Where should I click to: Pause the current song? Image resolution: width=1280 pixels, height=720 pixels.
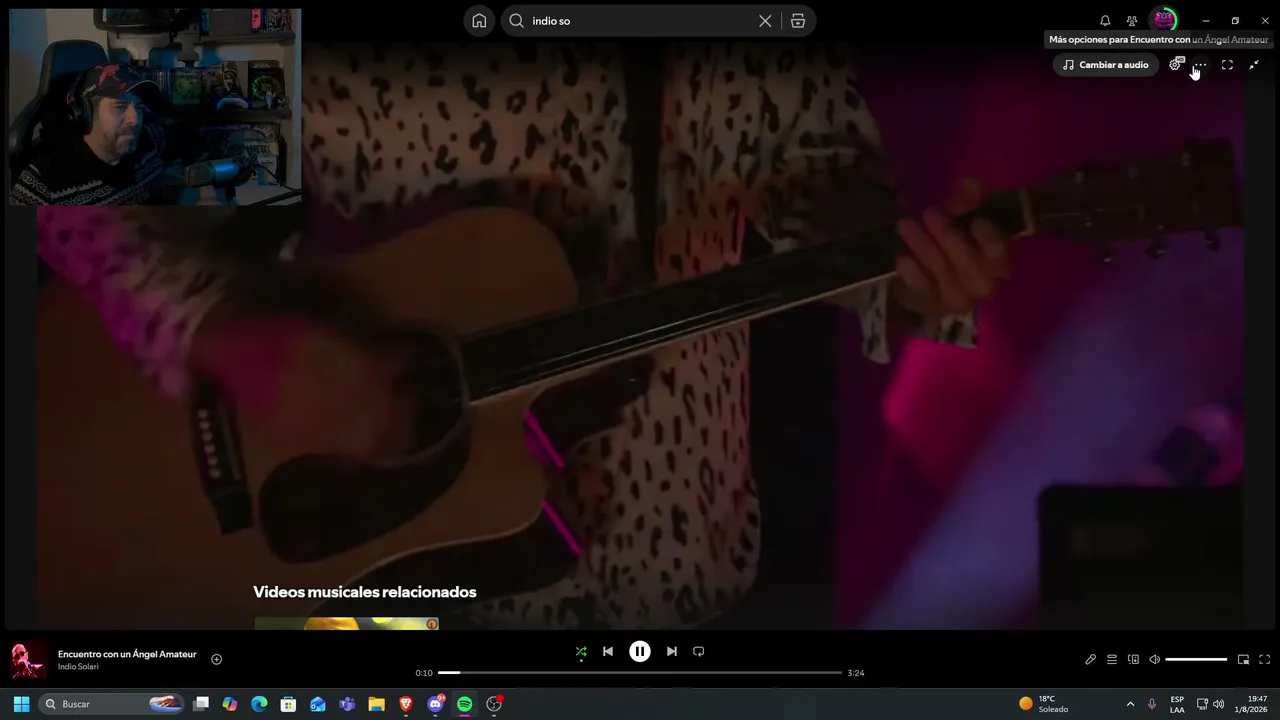tap(640, 651)
